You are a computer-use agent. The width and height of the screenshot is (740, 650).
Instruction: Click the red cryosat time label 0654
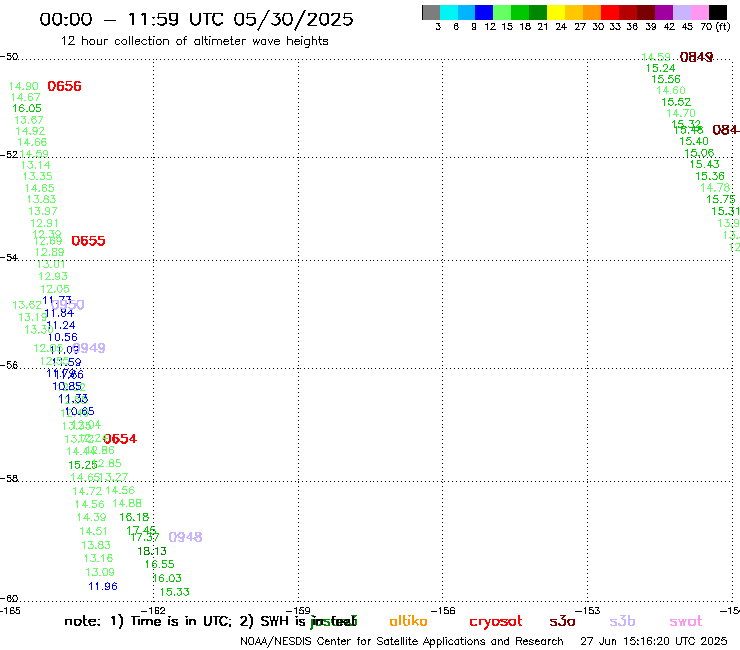pos(120,439)
